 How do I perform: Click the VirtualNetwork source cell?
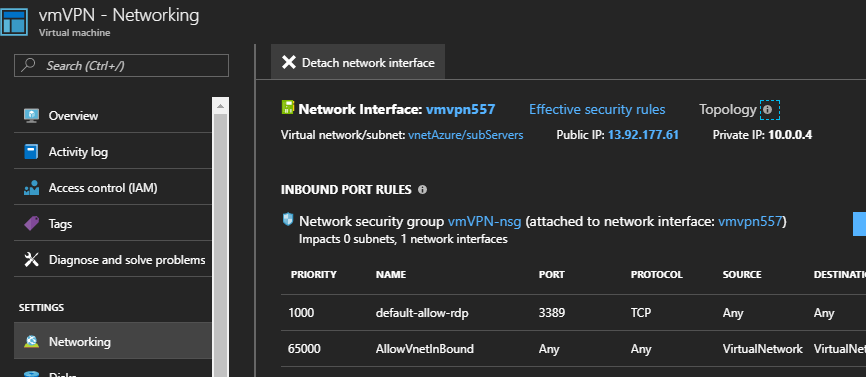click(x=762, y=349)
